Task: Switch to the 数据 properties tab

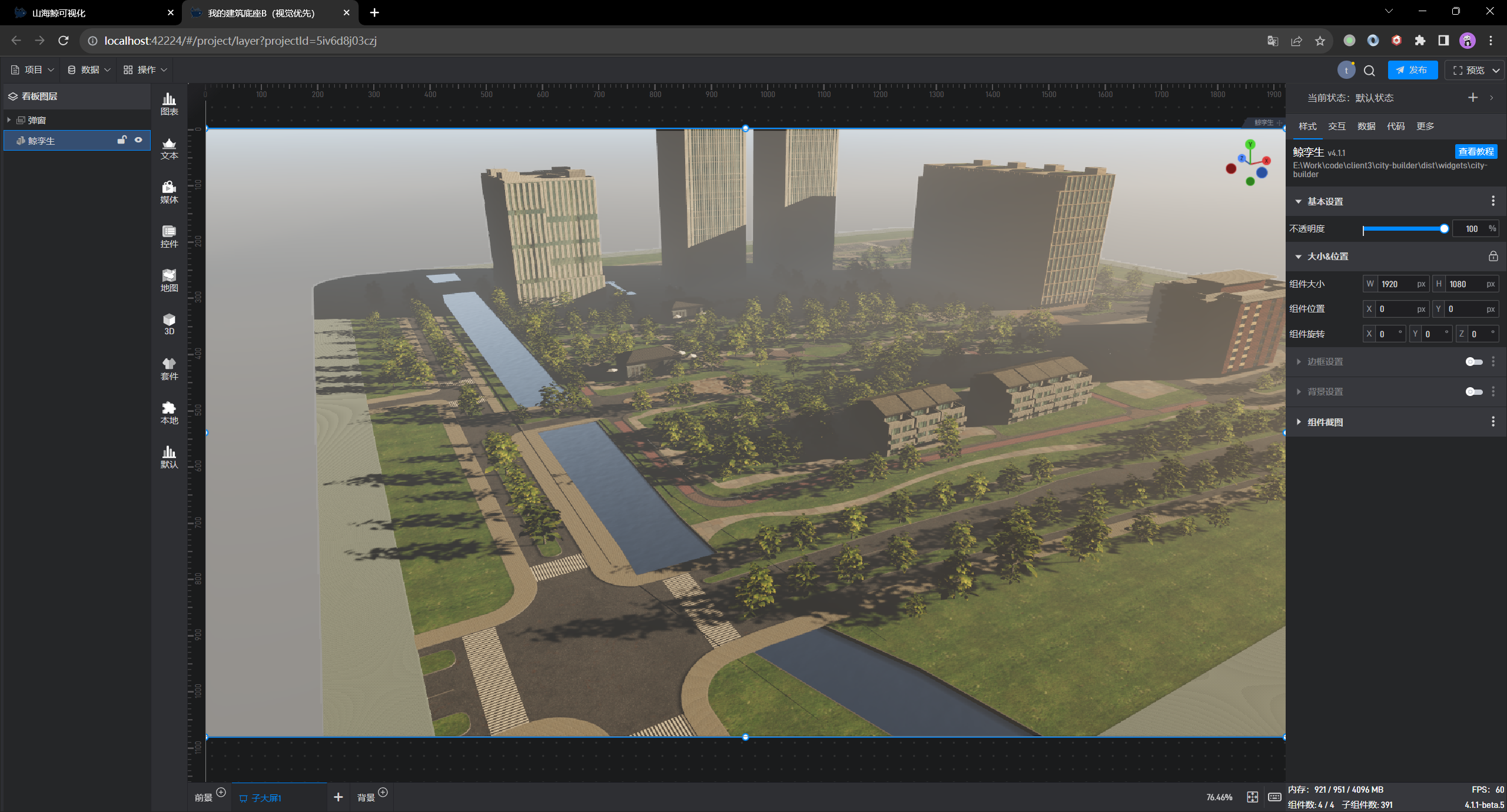Action: coord(1366,127)
